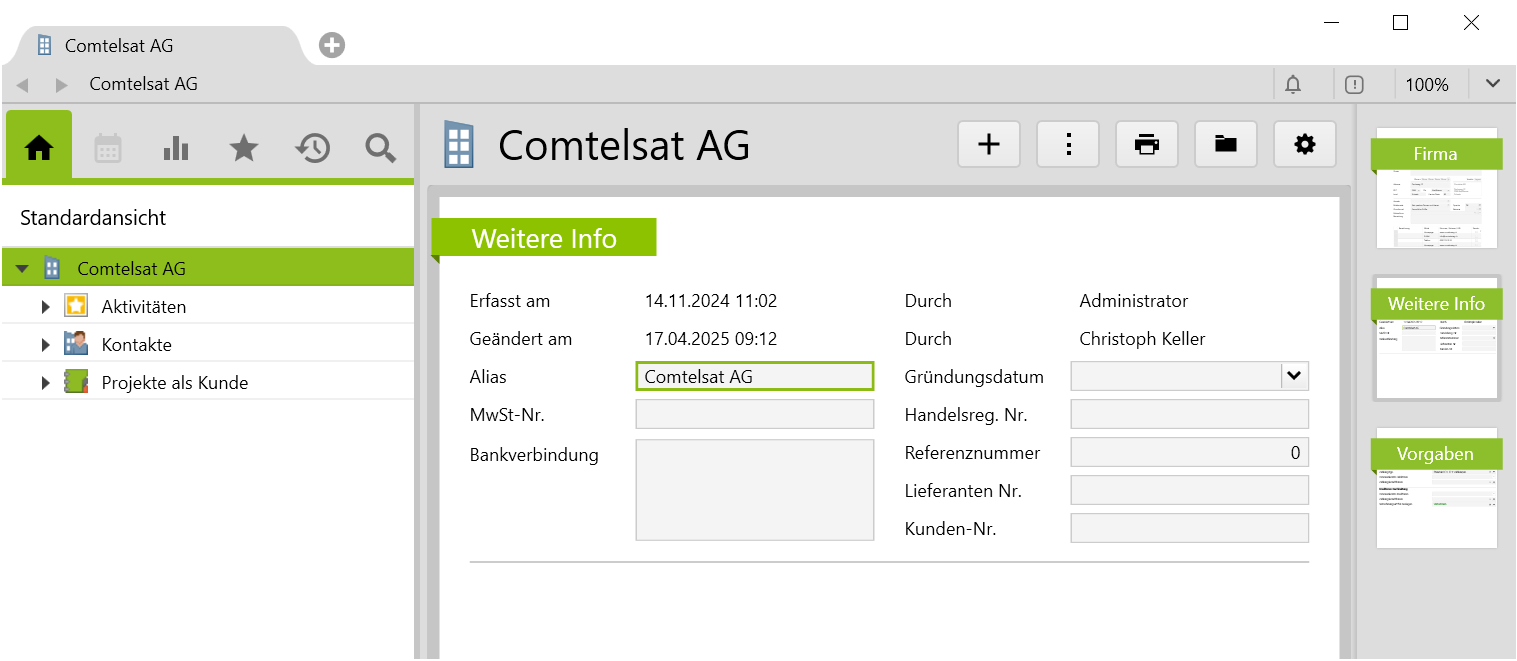
Task: Open the history clock icon
Action: tap(312, 148)
